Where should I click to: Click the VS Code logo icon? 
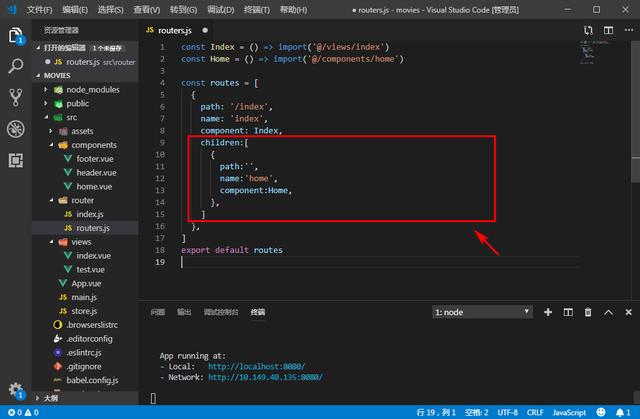(x=12, y=9)
